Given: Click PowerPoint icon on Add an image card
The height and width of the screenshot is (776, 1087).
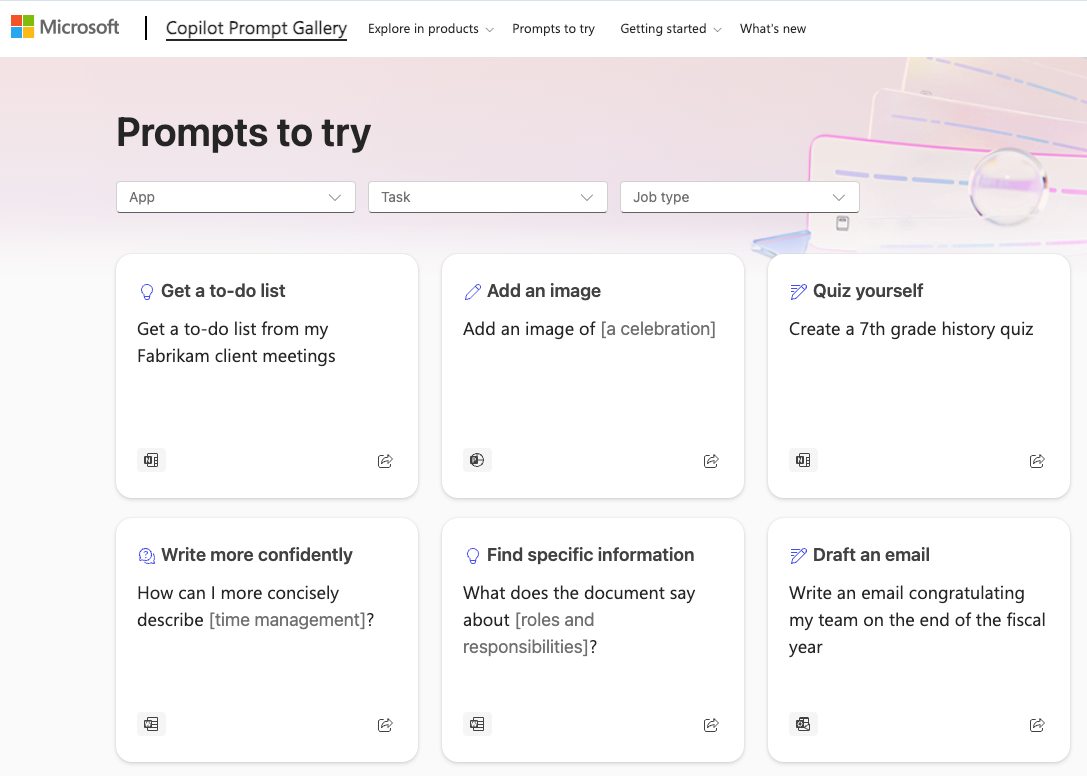Looking at the screenshot, I should click(x=477, y=460).
